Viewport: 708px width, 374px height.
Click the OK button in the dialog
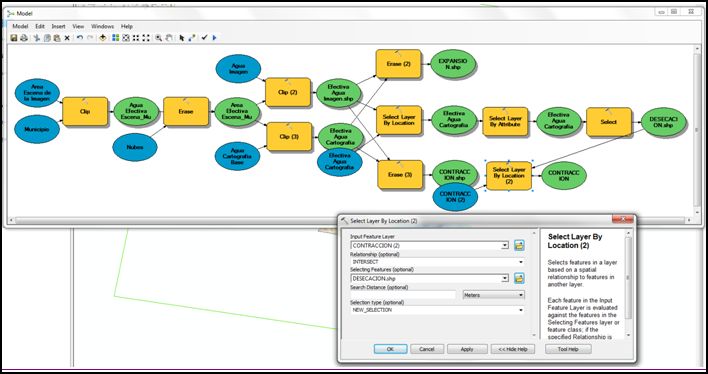click(391, 349)
